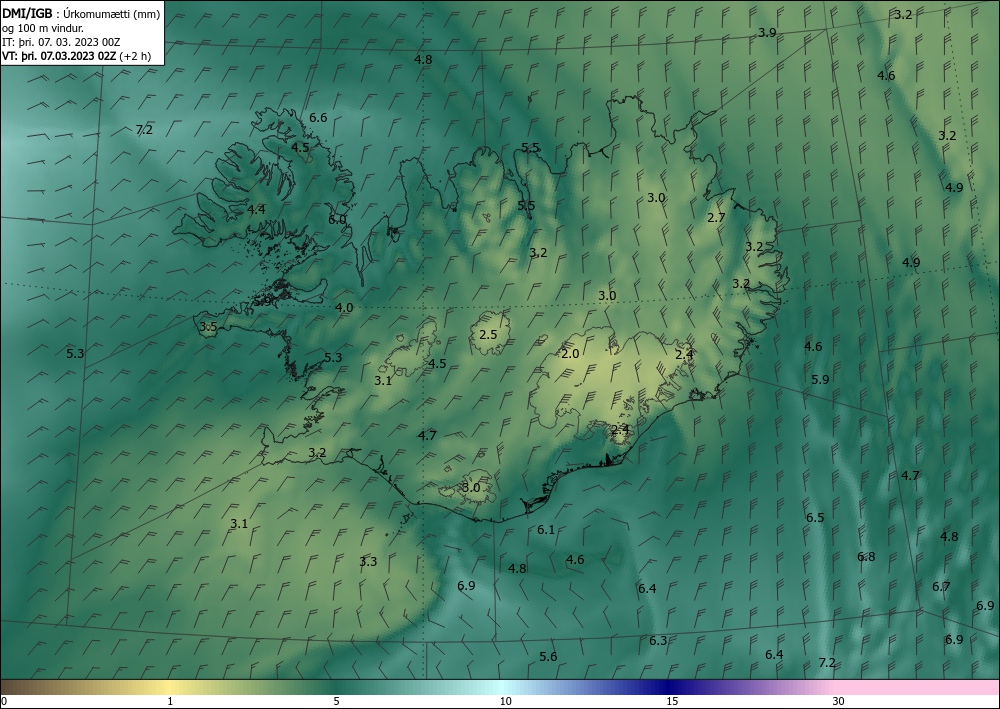Select the 1 label on color scale
This screenshot has height=709, width=1000.
[170, 702]
